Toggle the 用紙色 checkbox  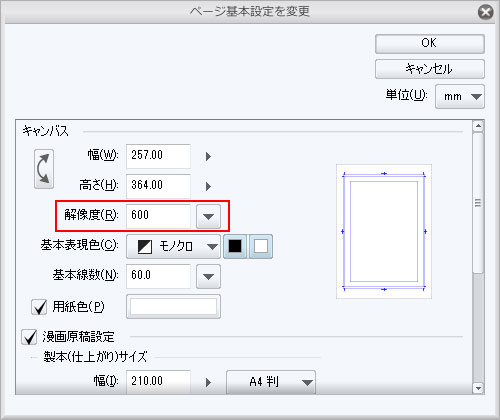click(39, 307)
